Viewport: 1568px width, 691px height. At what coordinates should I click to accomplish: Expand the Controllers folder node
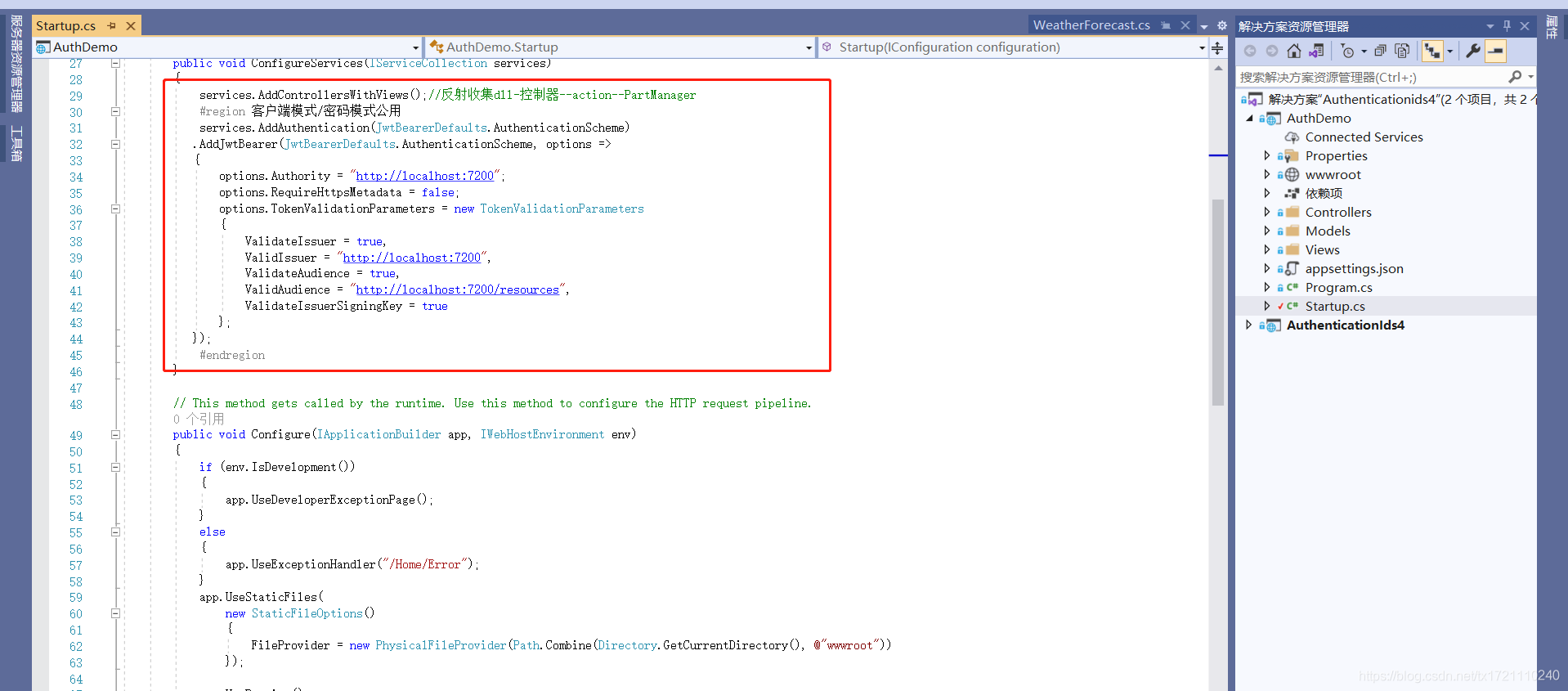pos(1267,212)
